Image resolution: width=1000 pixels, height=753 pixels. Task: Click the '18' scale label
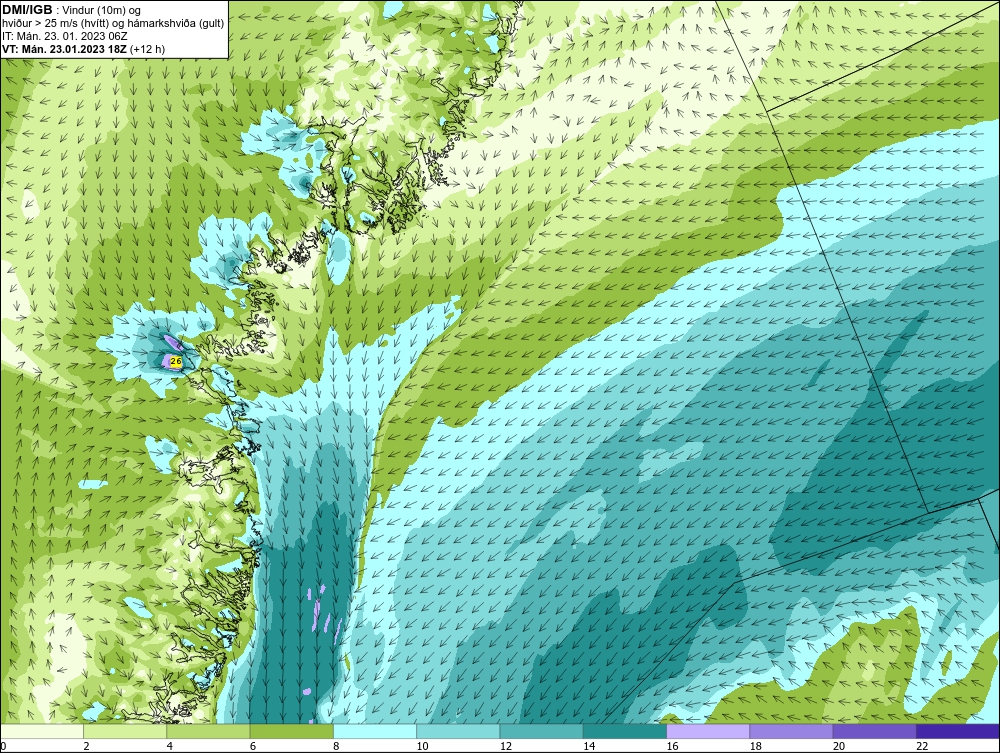(x=755, y=747)
